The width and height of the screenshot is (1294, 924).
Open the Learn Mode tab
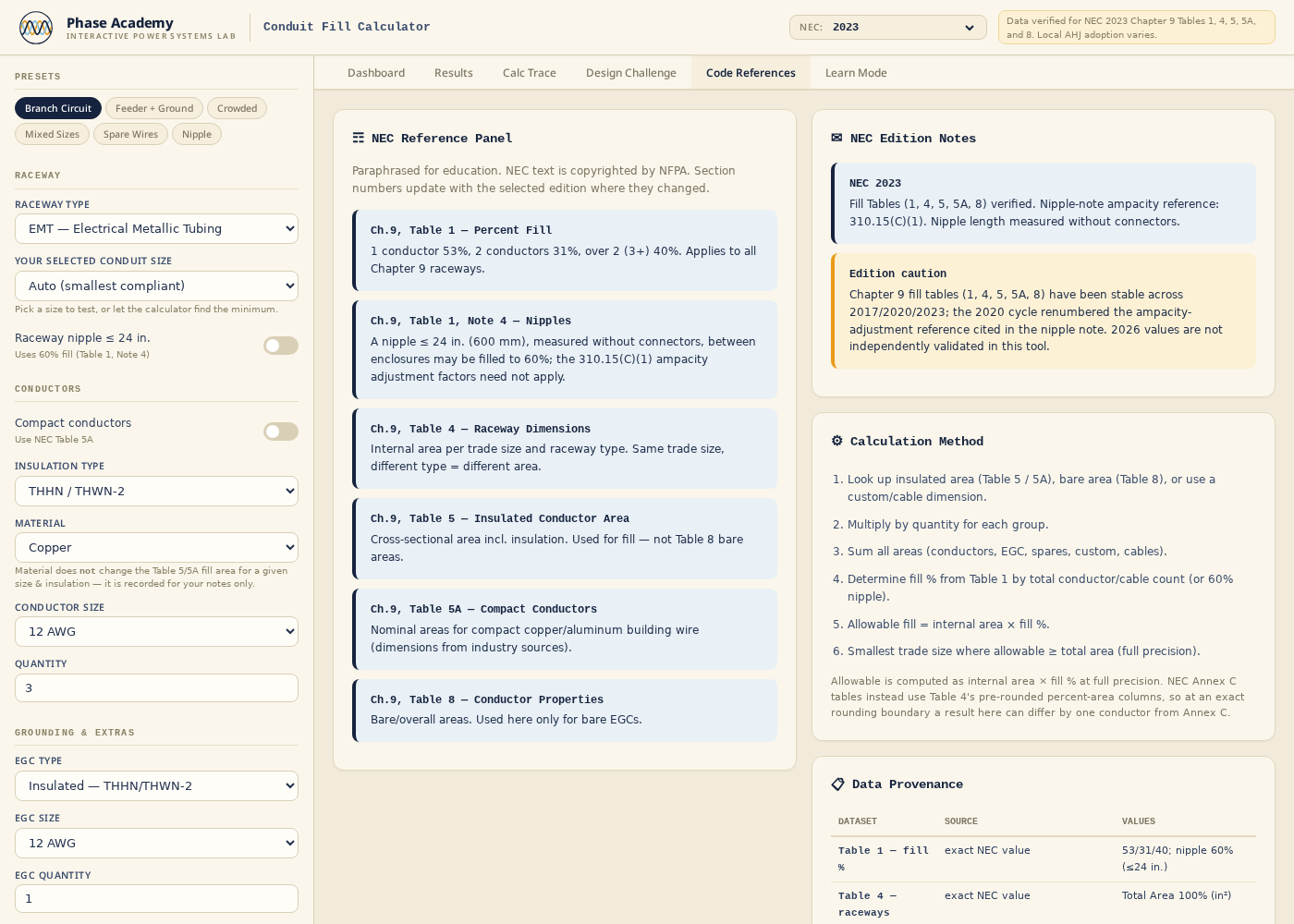856,73
